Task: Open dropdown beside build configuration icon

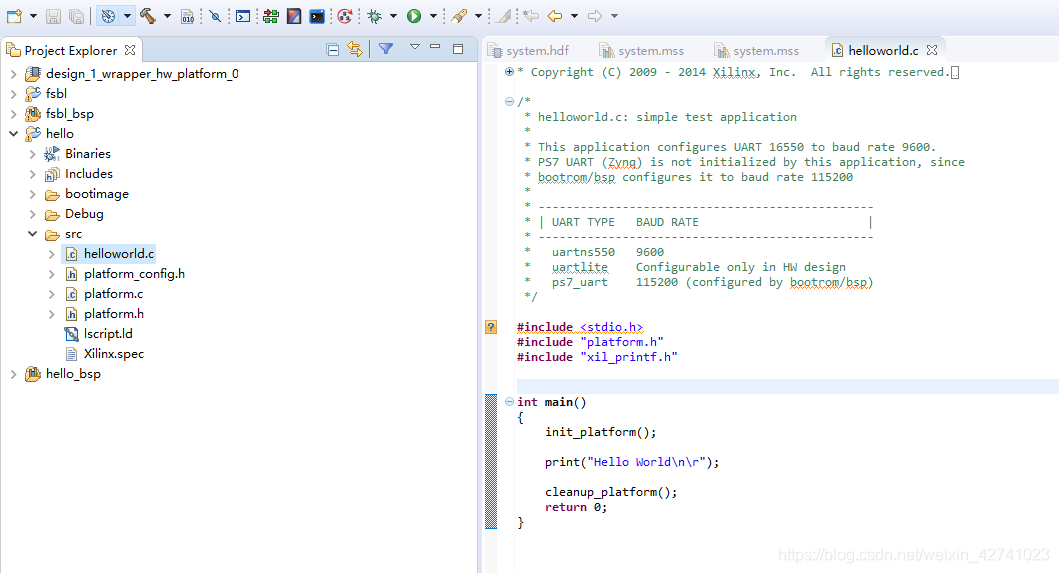Action: click(127, 16)
